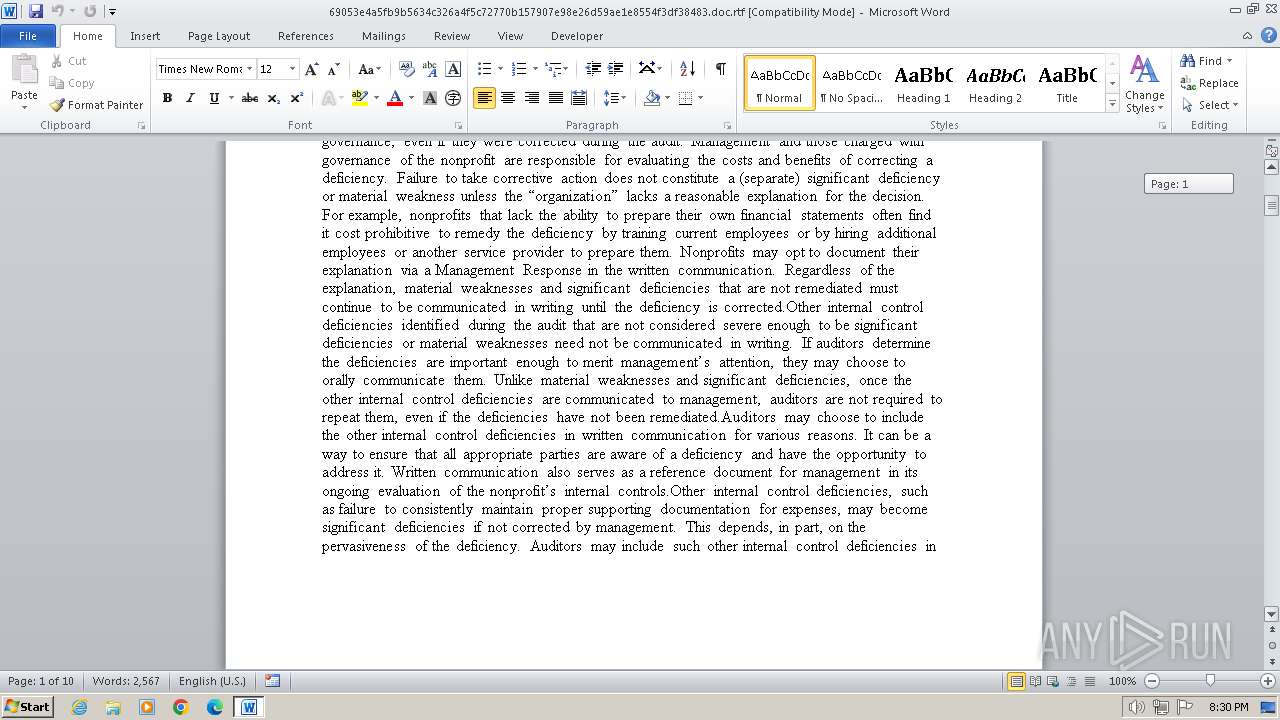Viewport: 1280px width, 720px height.
Task: Apply text highlight color
Action: coord(360,98)
